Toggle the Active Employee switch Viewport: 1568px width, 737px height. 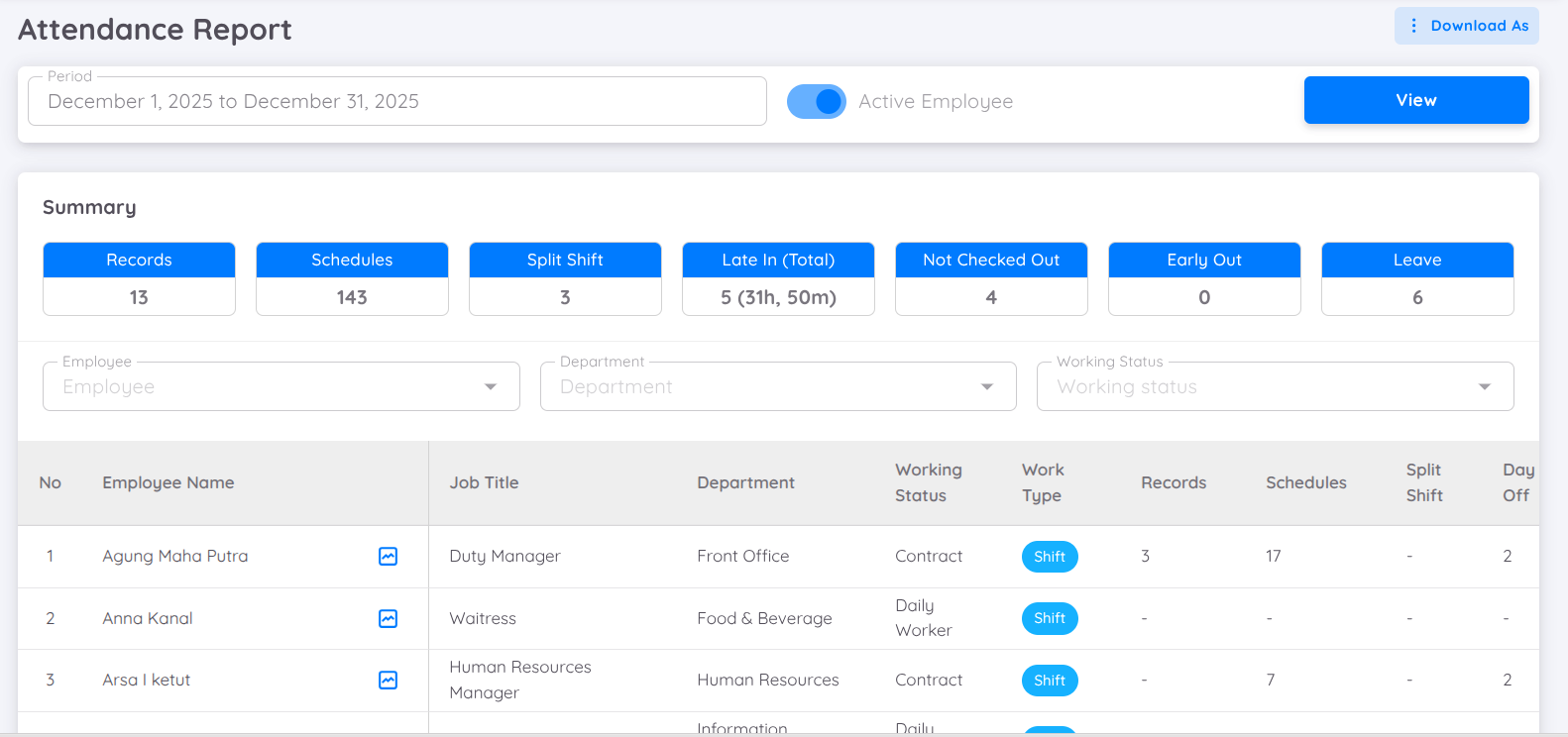click(x=816, y=101)
